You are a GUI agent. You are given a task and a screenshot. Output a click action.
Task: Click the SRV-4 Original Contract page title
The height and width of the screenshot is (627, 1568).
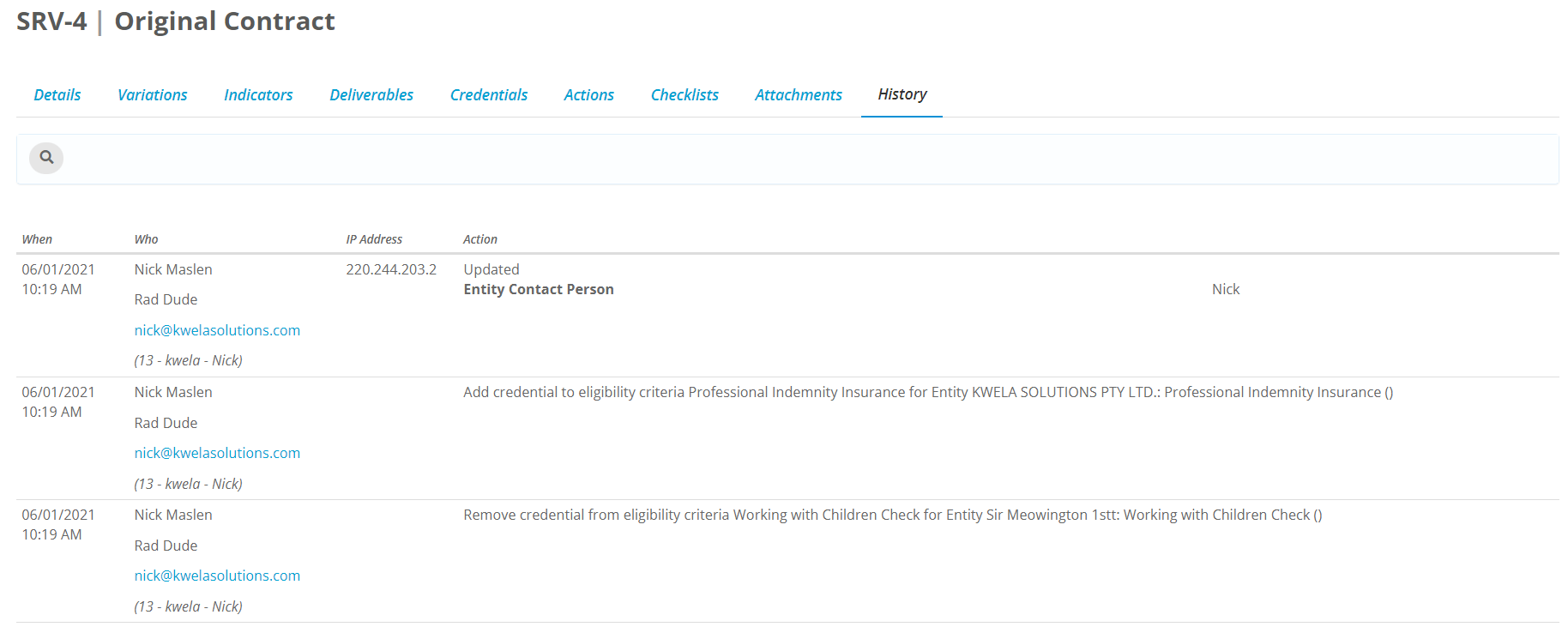[x=176, y=21]
